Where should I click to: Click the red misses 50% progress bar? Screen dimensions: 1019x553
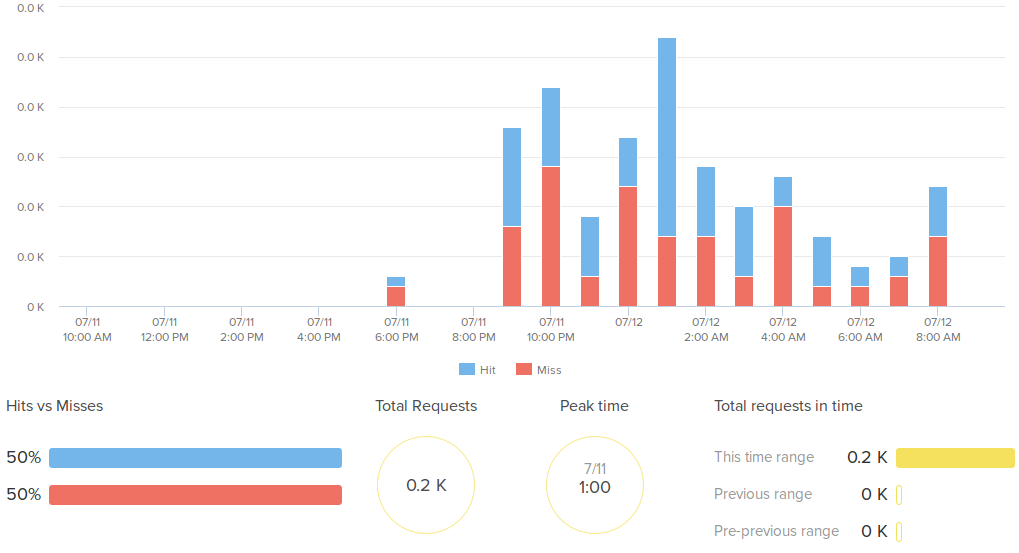[195, 495]
